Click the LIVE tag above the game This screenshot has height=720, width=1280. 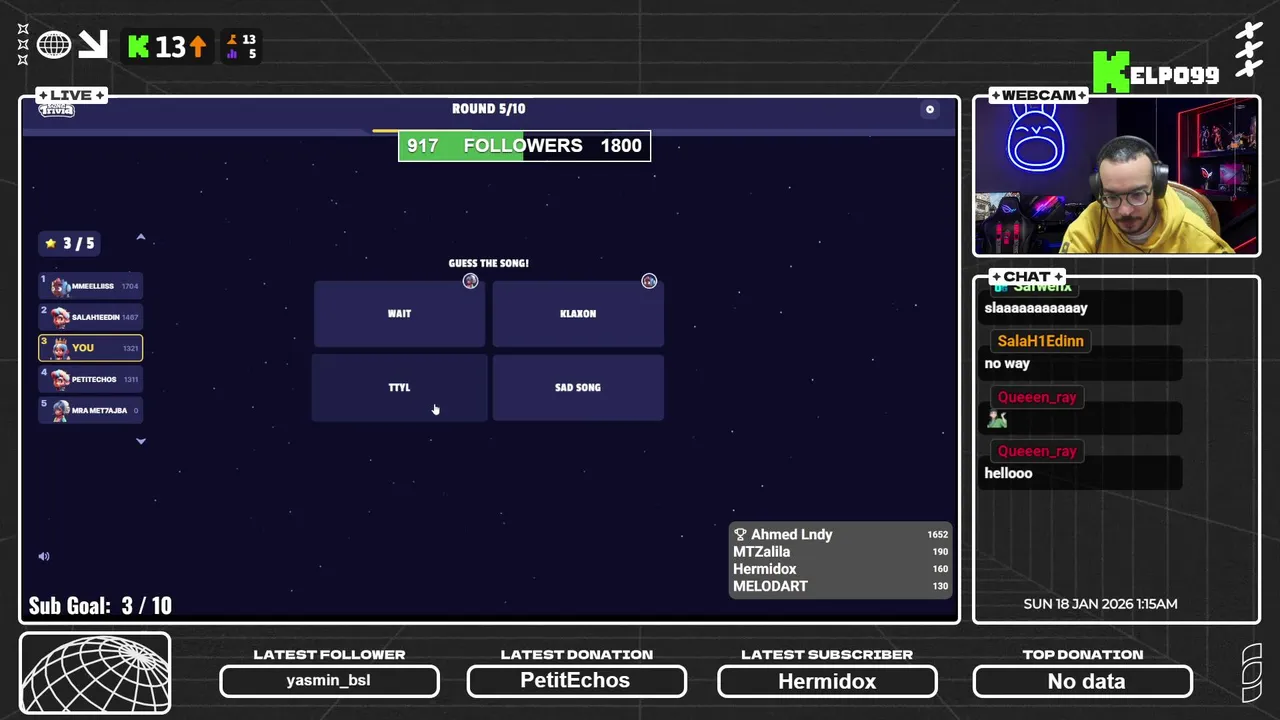[x=71, y=95]
